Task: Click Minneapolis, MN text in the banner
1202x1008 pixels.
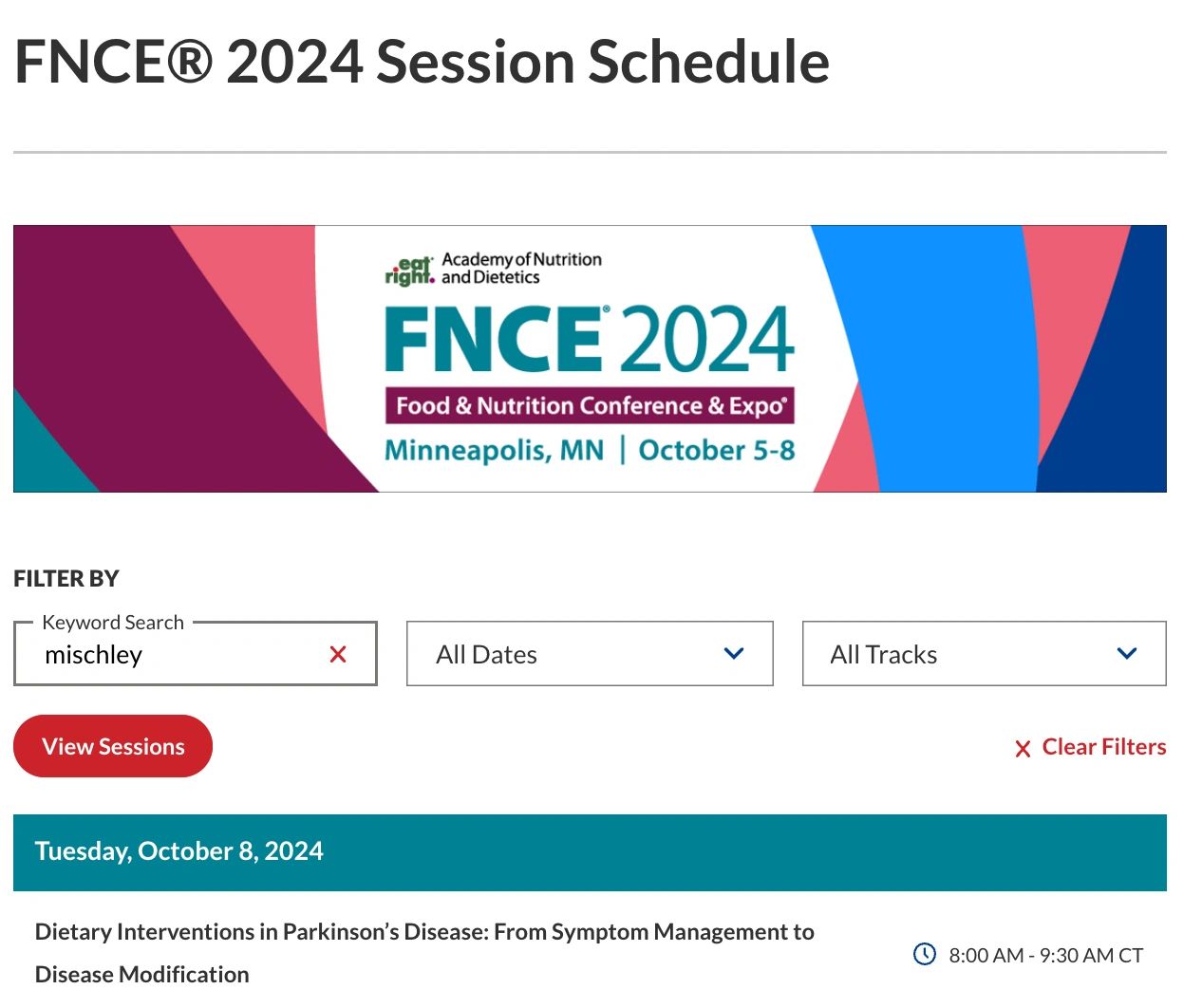Action: click(x=494, y=450)
